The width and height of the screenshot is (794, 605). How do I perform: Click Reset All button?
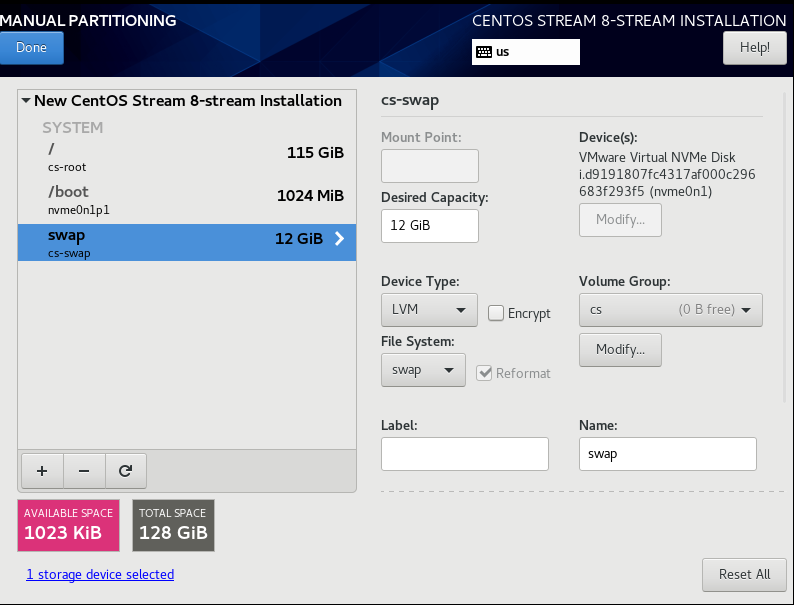coord(744,575)
